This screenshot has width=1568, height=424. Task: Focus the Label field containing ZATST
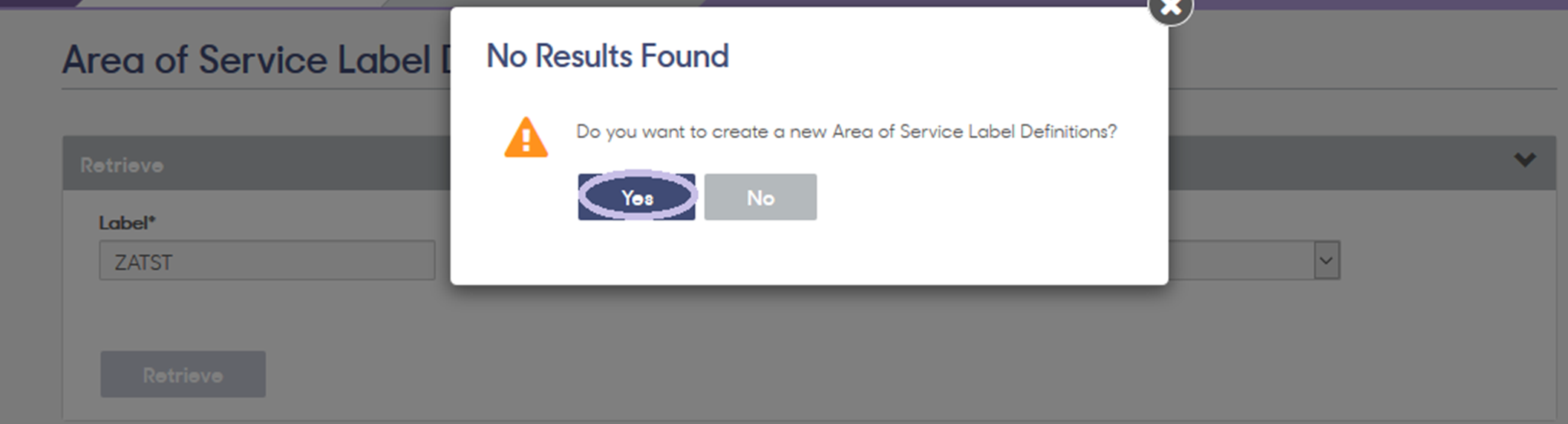[x=267, y=261]
